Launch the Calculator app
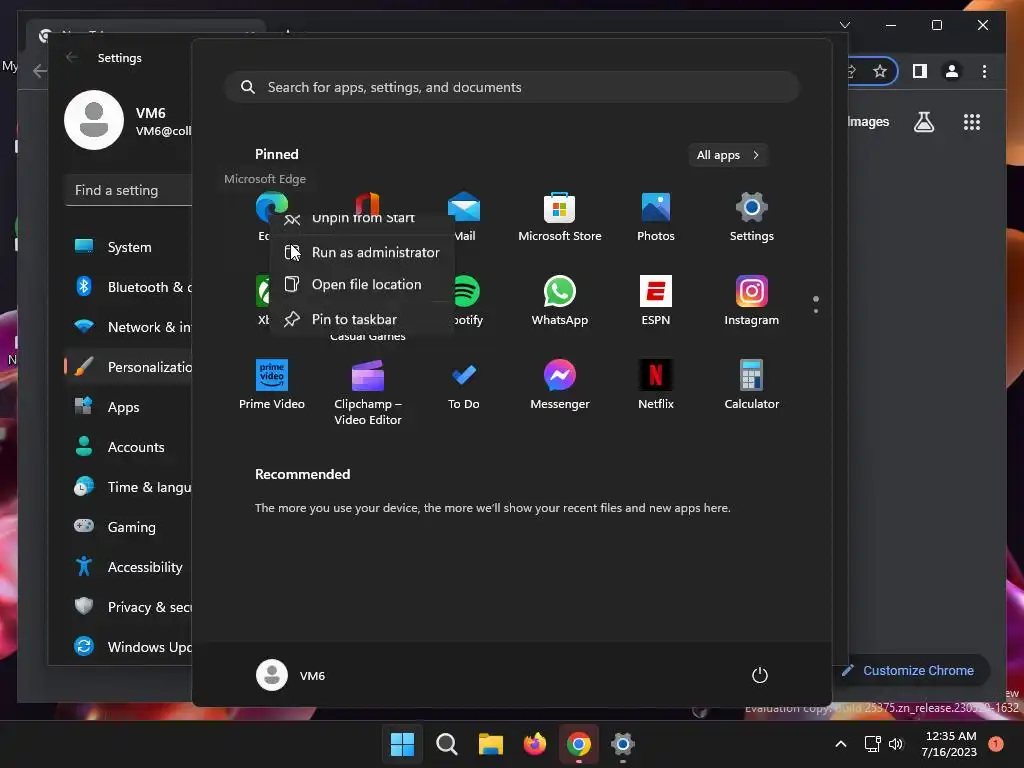 [x=751, y=385]
